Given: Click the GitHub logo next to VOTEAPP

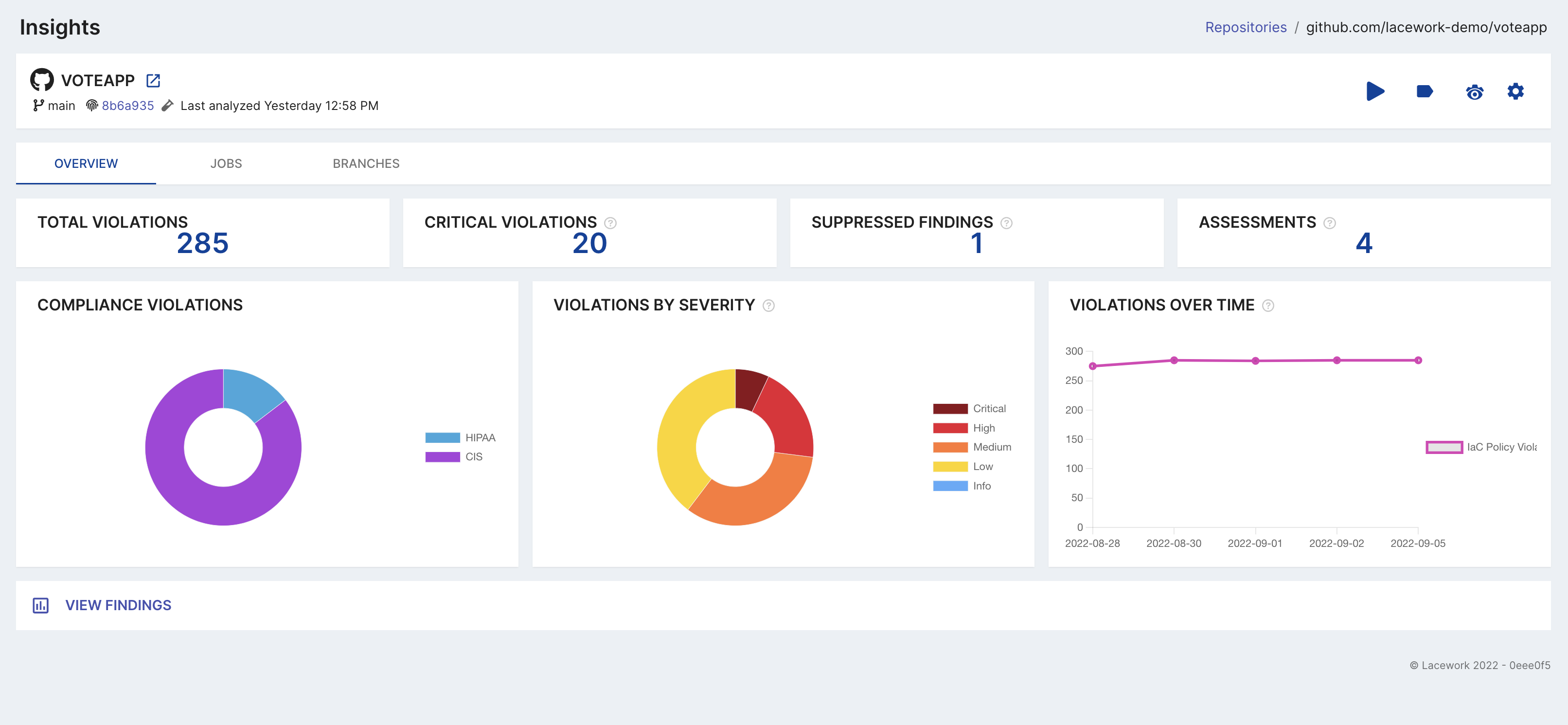Looking at the screenshot, I should (41, 80).
